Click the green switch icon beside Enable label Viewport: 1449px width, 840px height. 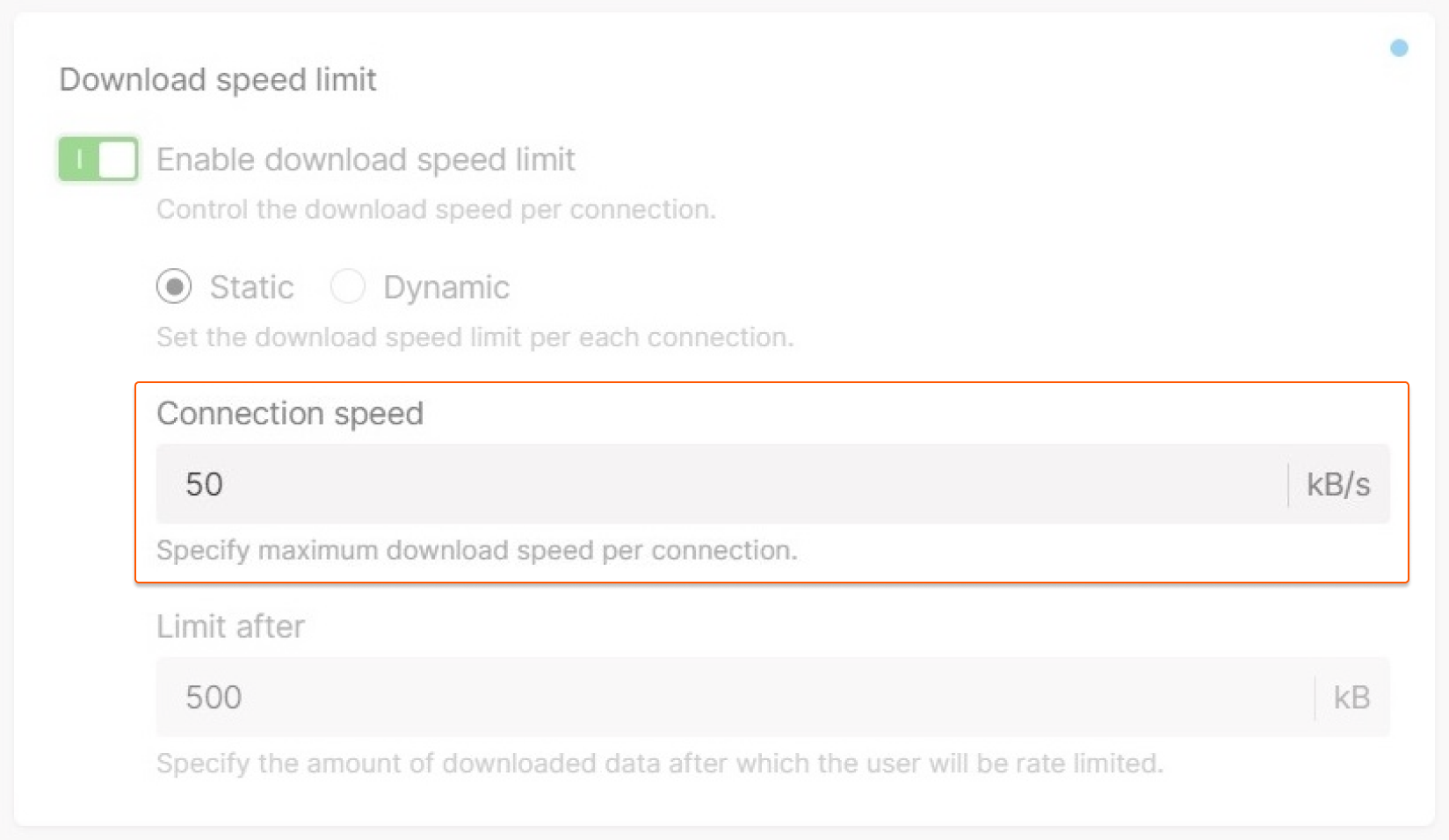(97, 159)
